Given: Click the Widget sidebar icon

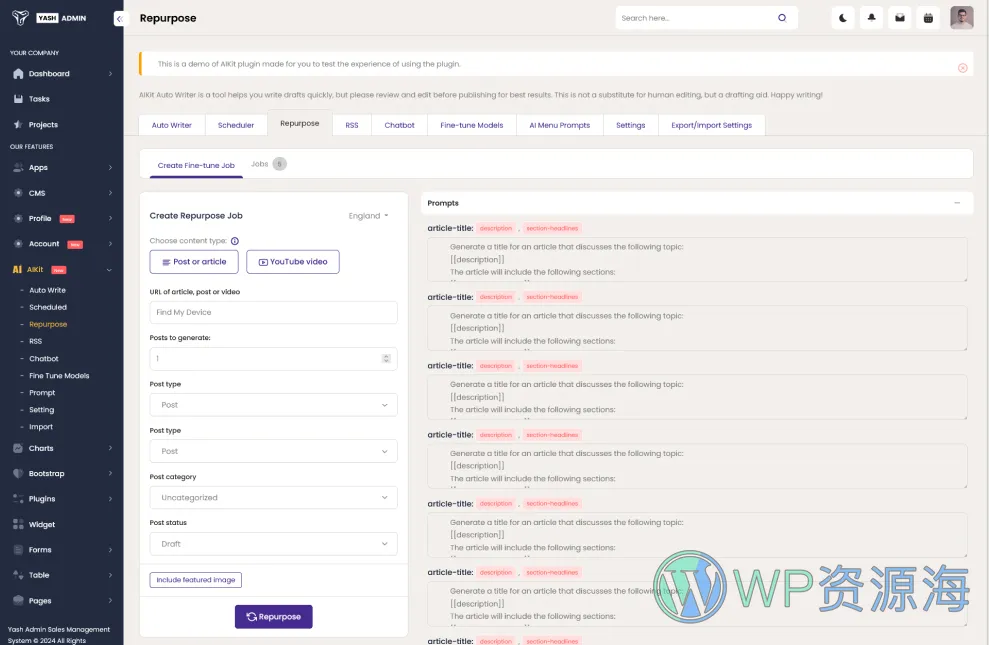Looking at the screenshot, I should tap(18, 525).
